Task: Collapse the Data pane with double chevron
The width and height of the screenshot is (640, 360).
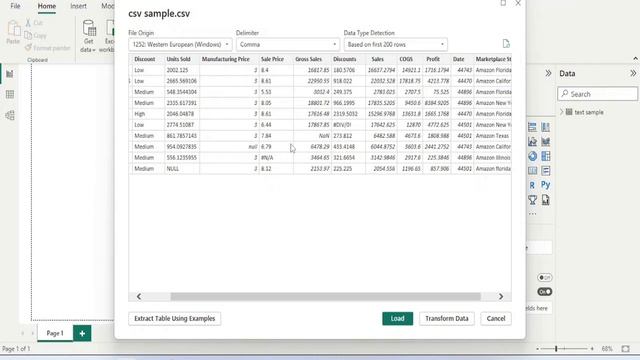Action: tap(633, 73)
